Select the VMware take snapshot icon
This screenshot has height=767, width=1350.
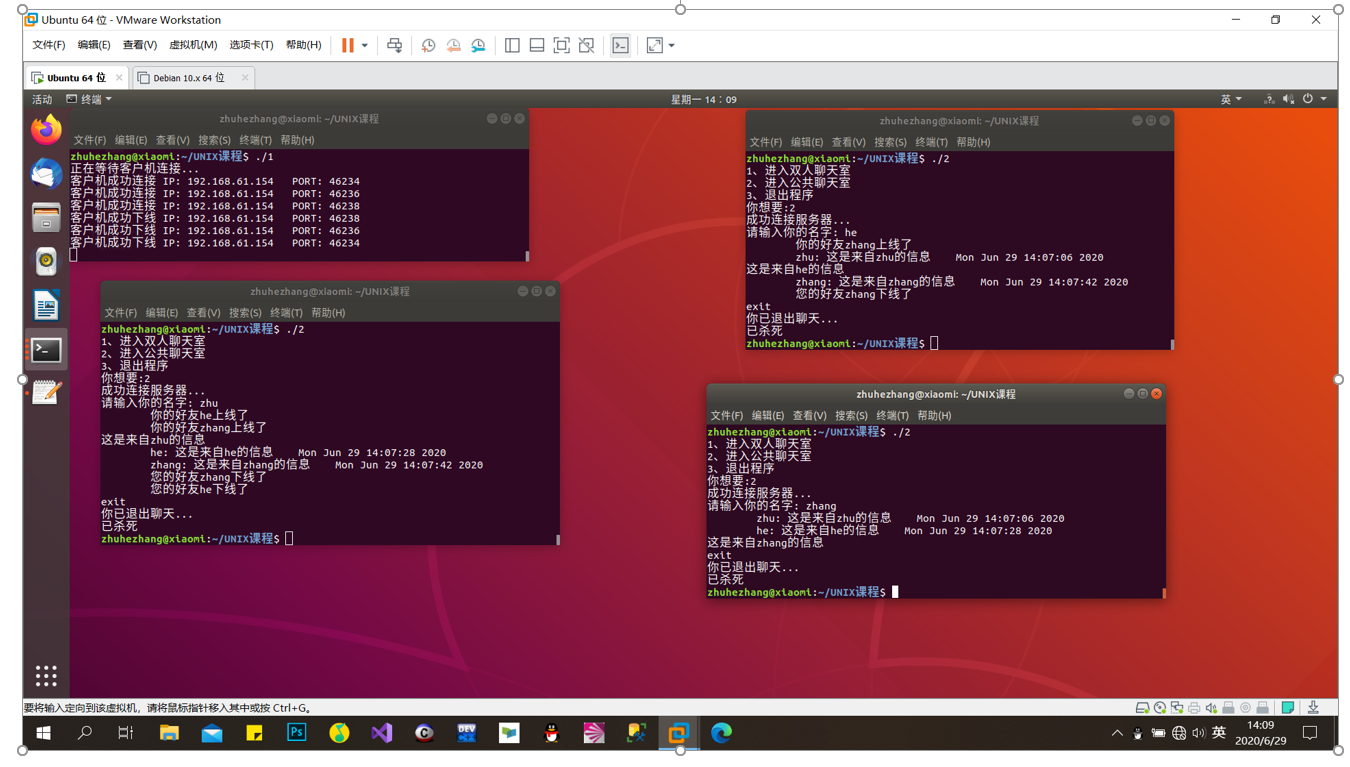pyautogui.click(x=428, y=45)
